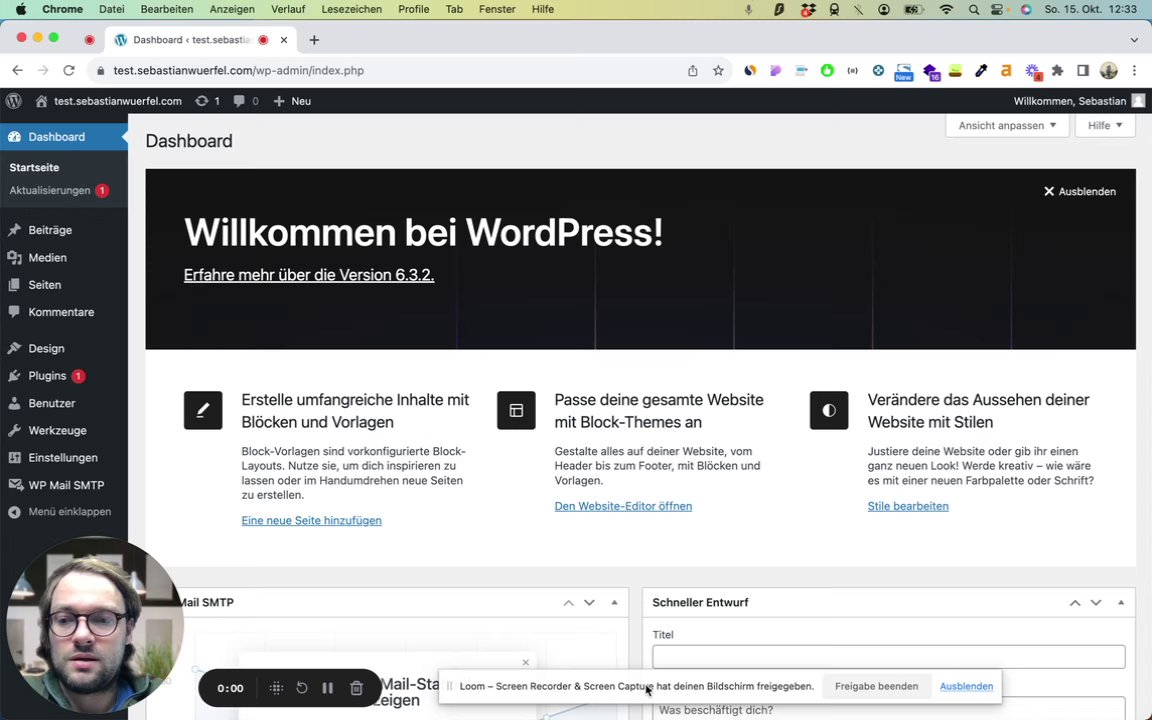Screen dimensions: 1152x720
Task: Dismiss welcome panel with Ausblenden
Action: 1080,192
